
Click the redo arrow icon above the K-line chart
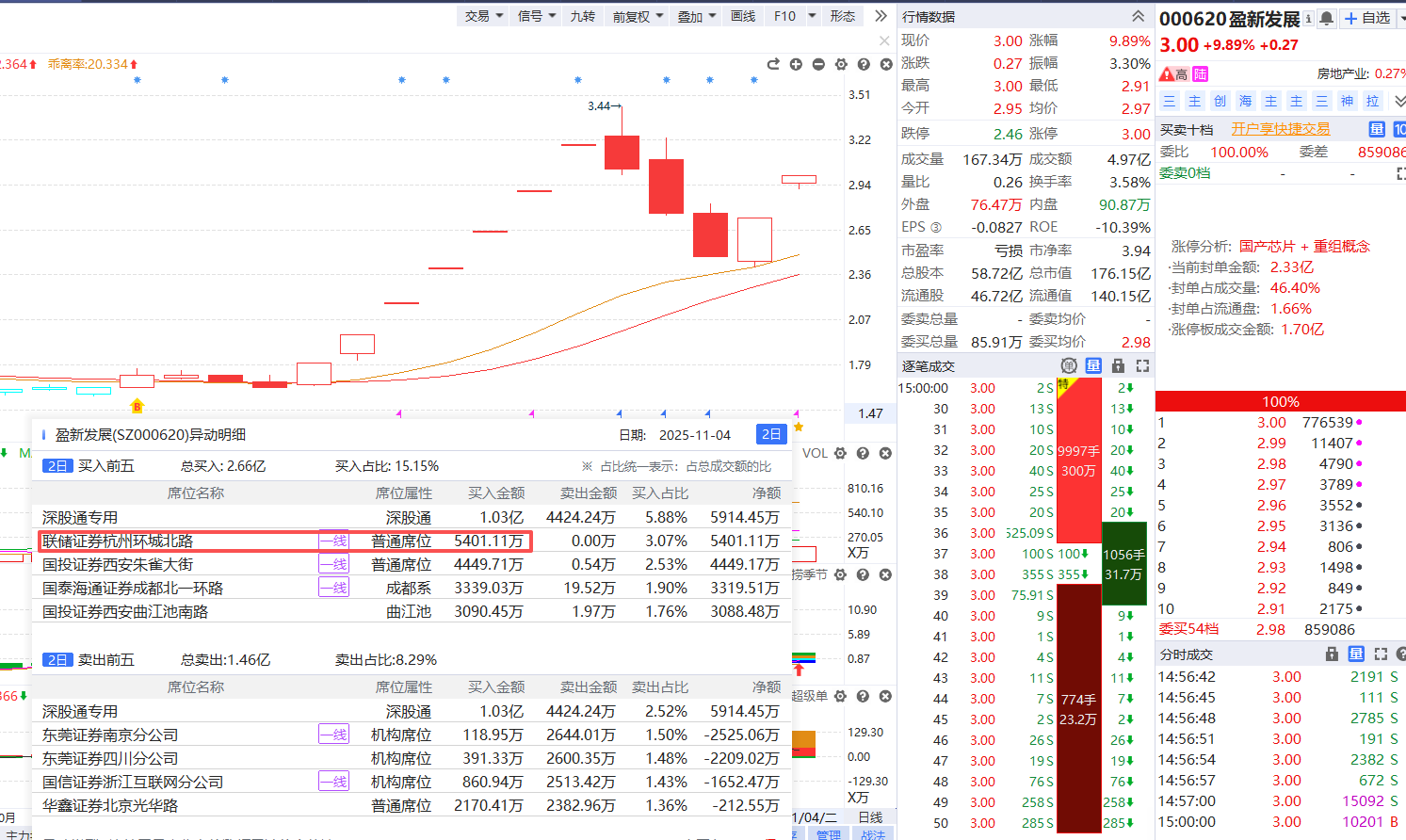point(773,64)
